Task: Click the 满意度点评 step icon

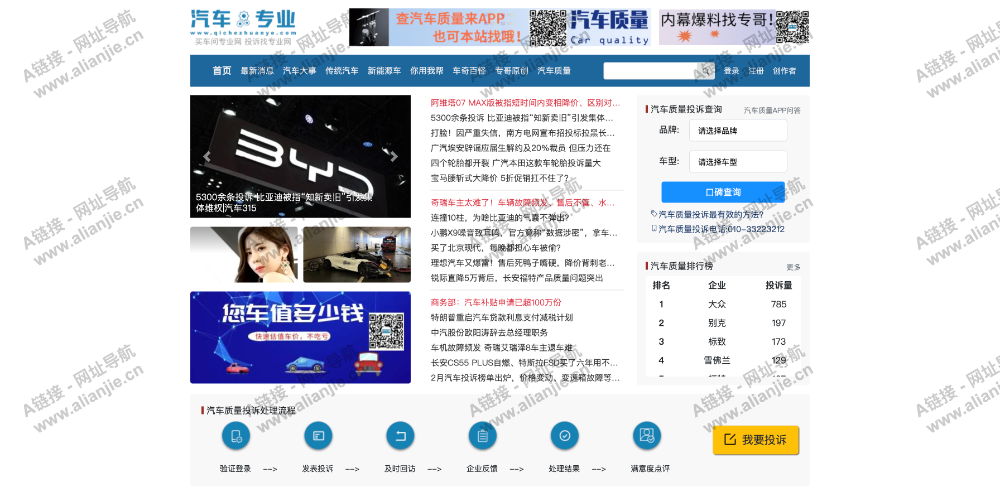Action: click(647, 436)
